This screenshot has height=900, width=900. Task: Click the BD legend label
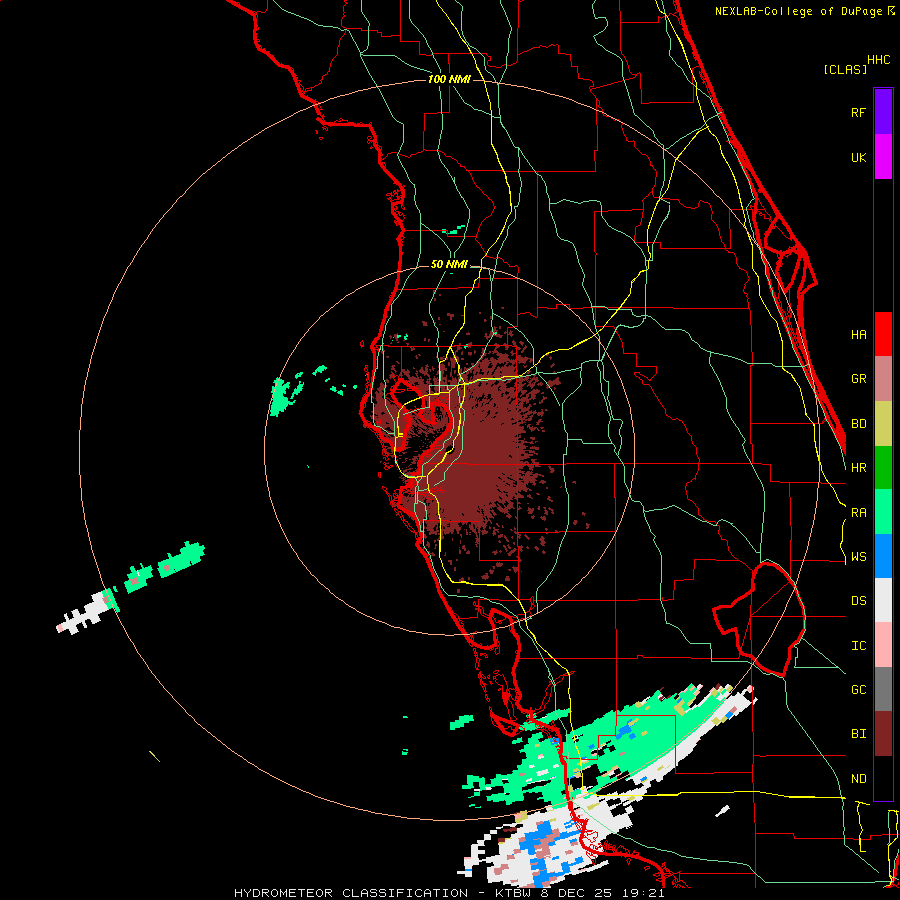(x=858, y=423)
